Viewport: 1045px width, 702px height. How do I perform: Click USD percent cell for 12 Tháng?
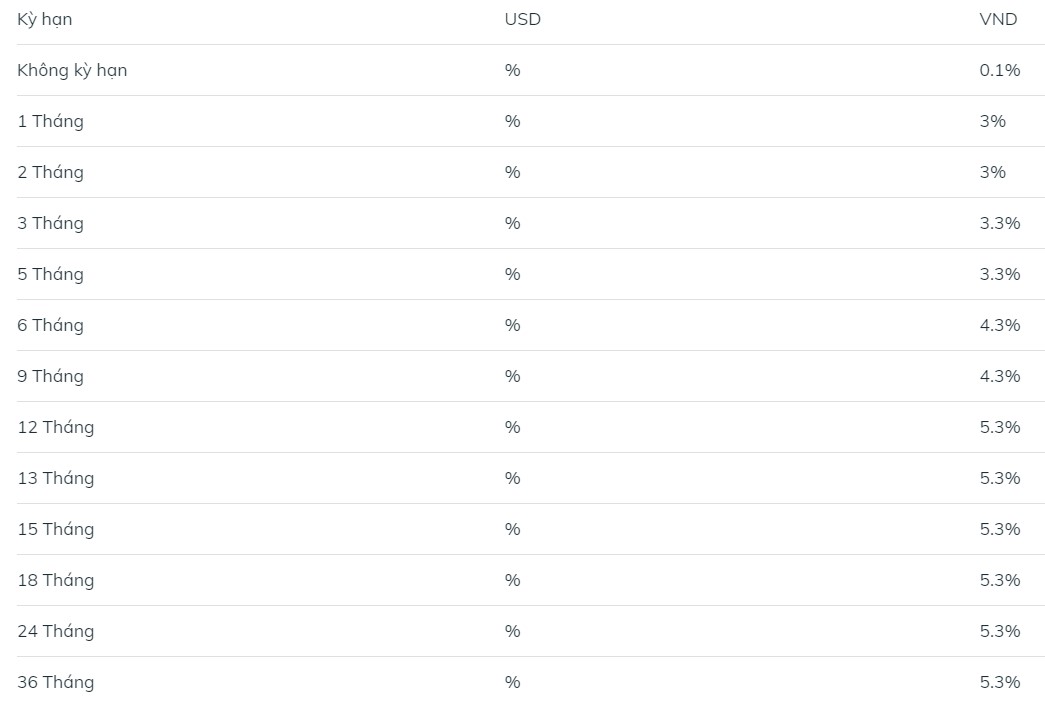pyautogui.click(x=513, y=427)
